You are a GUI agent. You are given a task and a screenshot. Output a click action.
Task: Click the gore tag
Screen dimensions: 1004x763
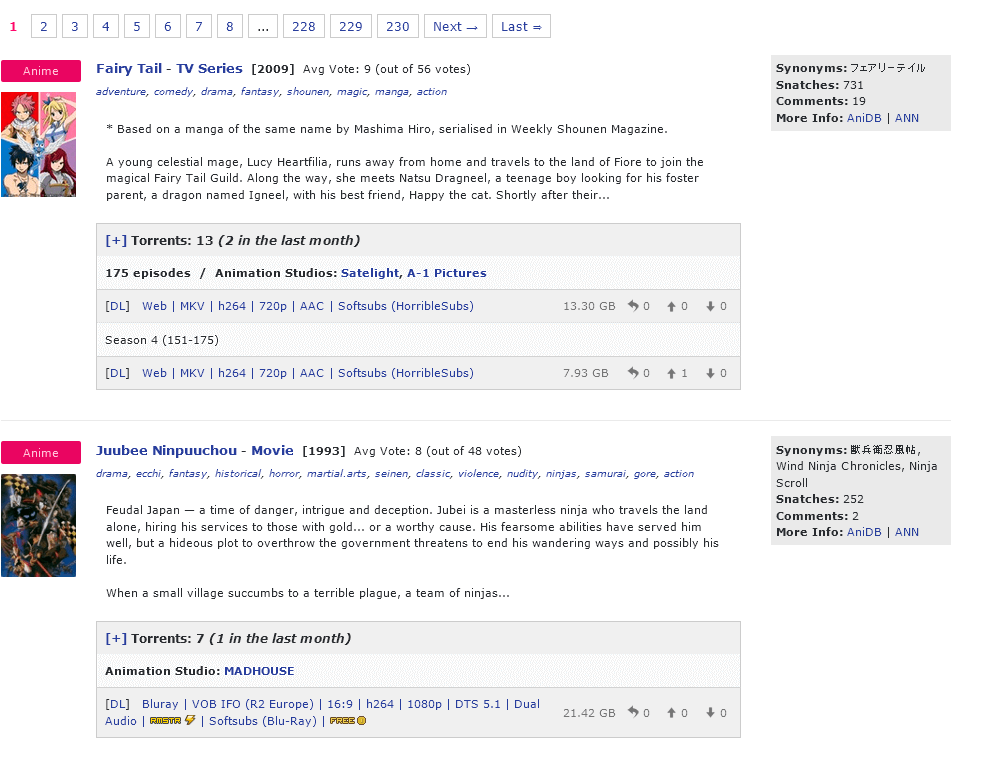[x=644, y=474]
